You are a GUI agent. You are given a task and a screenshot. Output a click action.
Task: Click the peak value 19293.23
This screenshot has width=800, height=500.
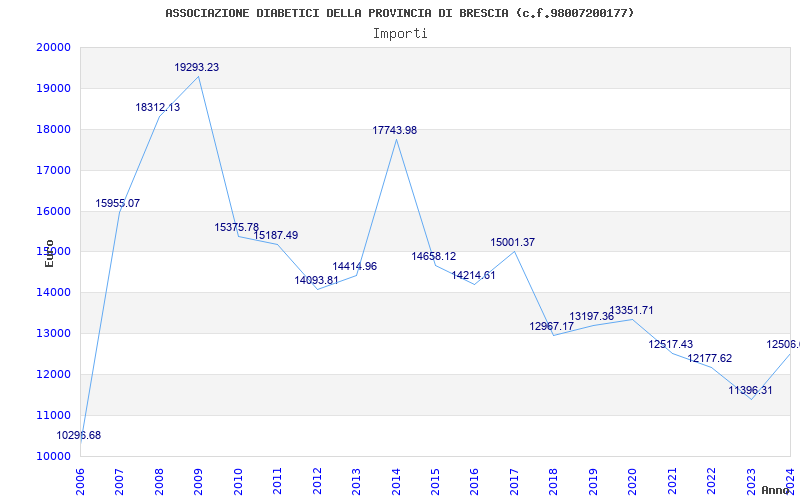[x=196, y=67]
